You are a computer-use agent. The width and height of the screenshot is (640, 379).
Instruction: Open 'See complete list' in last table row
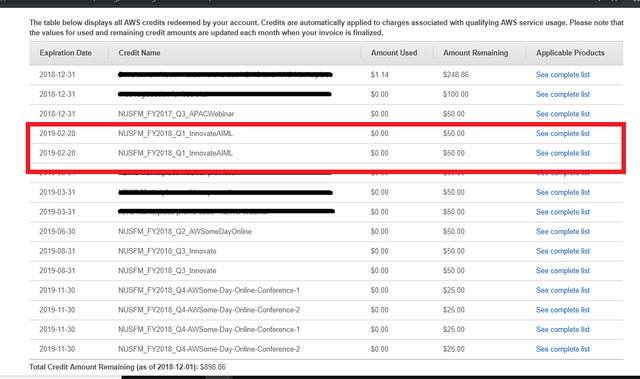click(x=562, y=349)
